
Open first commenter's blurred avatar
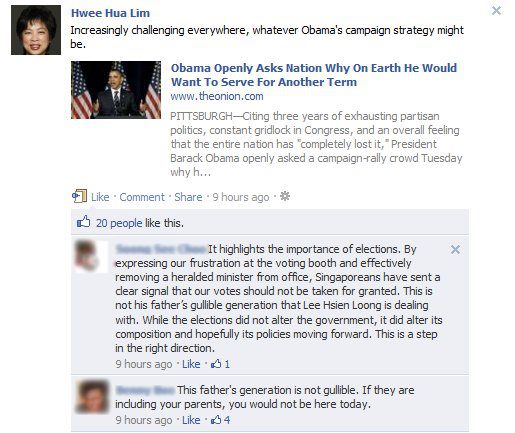(x=91, y=256)
